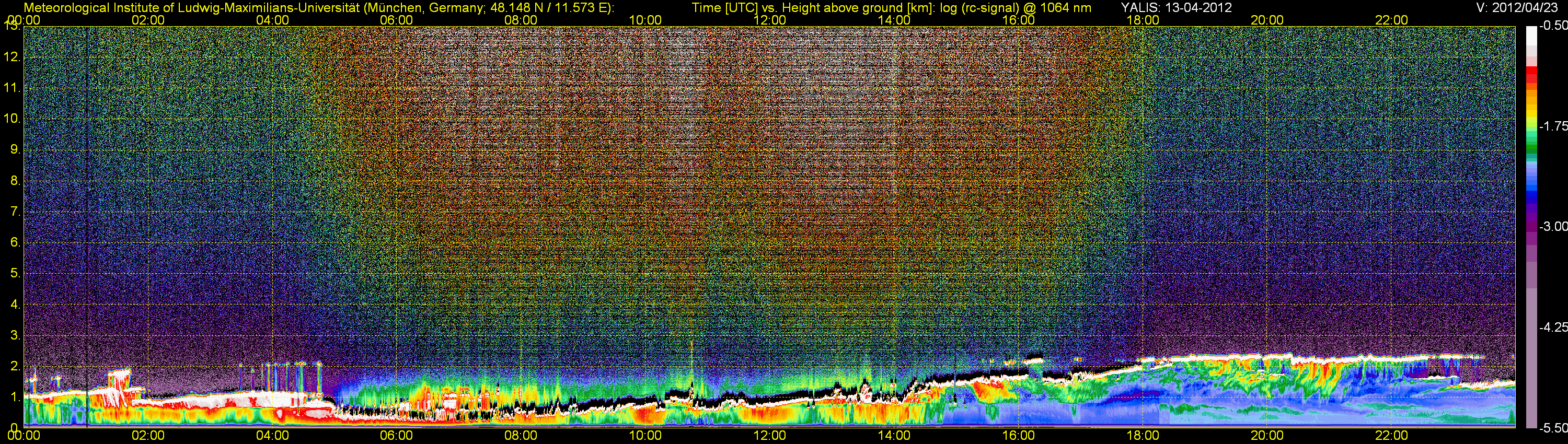Click the '10:00' label on the top time axis
Image resolution: width=1568 pixels, height=444 pixels.
645,20
